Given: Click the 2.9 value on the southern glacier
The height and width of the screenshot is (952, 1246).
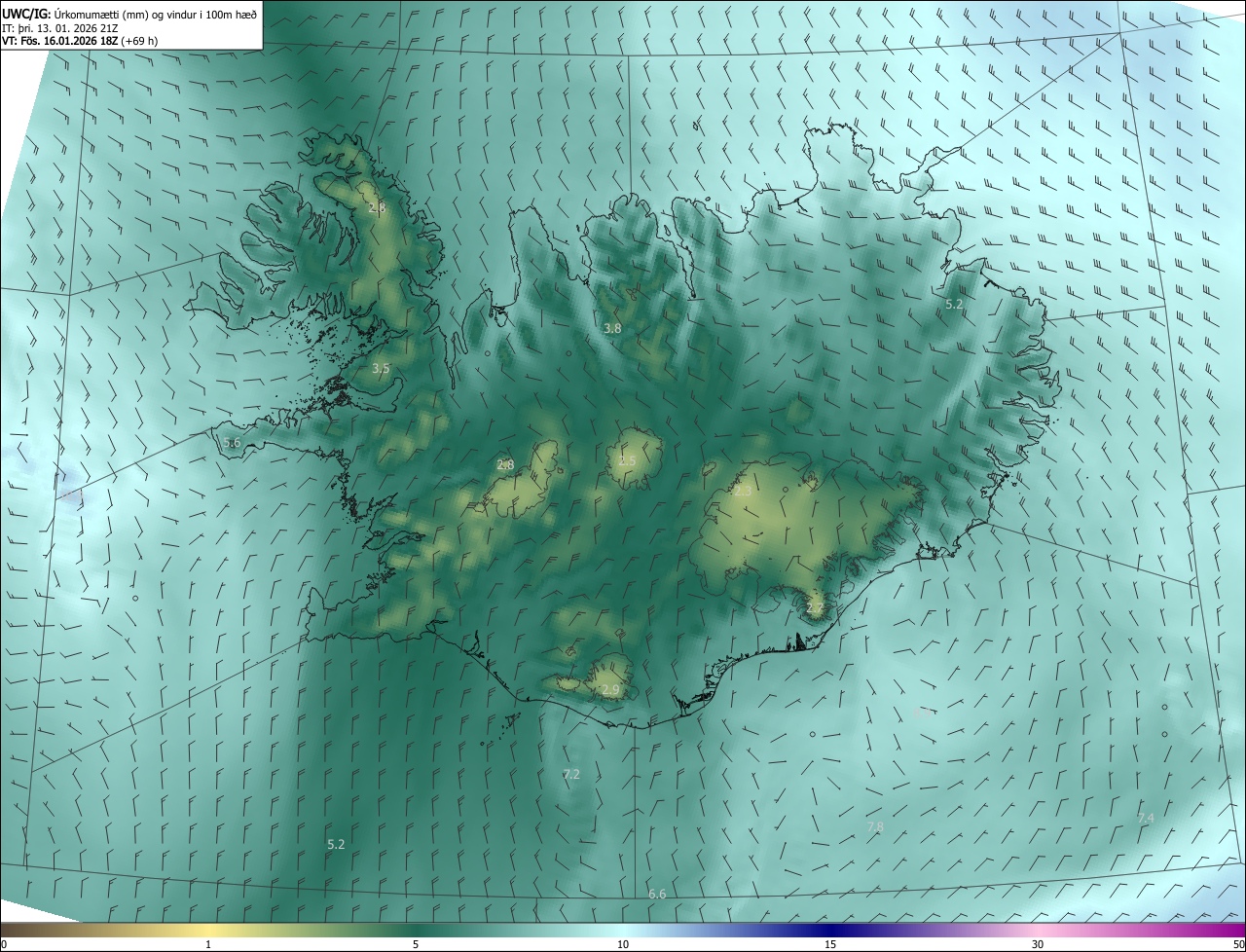Looking at the screenshot, I should 610,690.
